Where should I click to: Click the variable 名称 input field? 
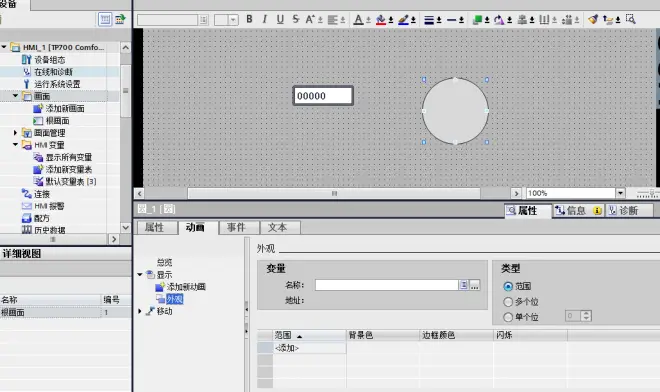coord(386,285)
